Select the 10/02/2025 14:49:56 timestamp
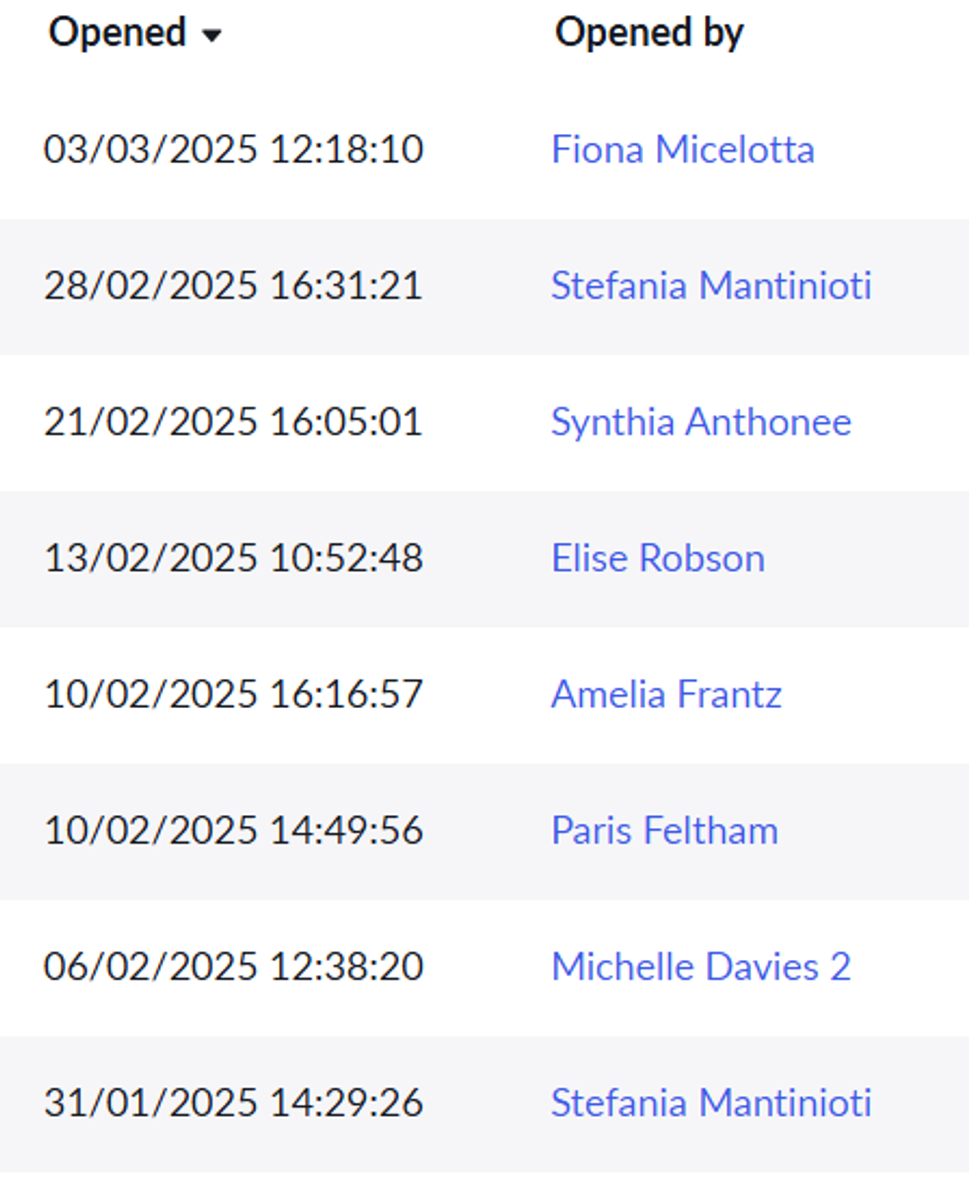The width and height of the screenshot is (969, 1200). coord(233,830)
